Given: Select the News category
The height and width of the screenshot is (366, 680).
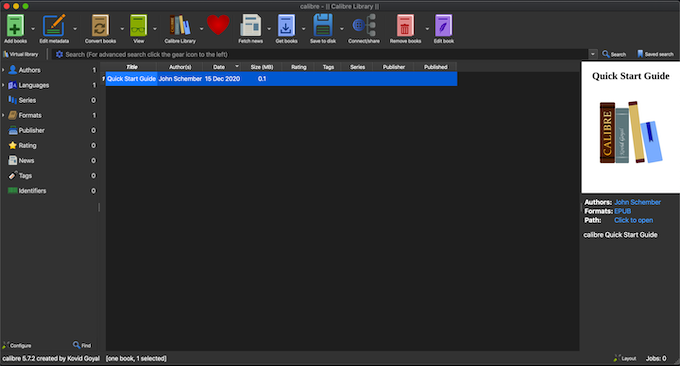Looking at the screenshot, I should 26,160.
